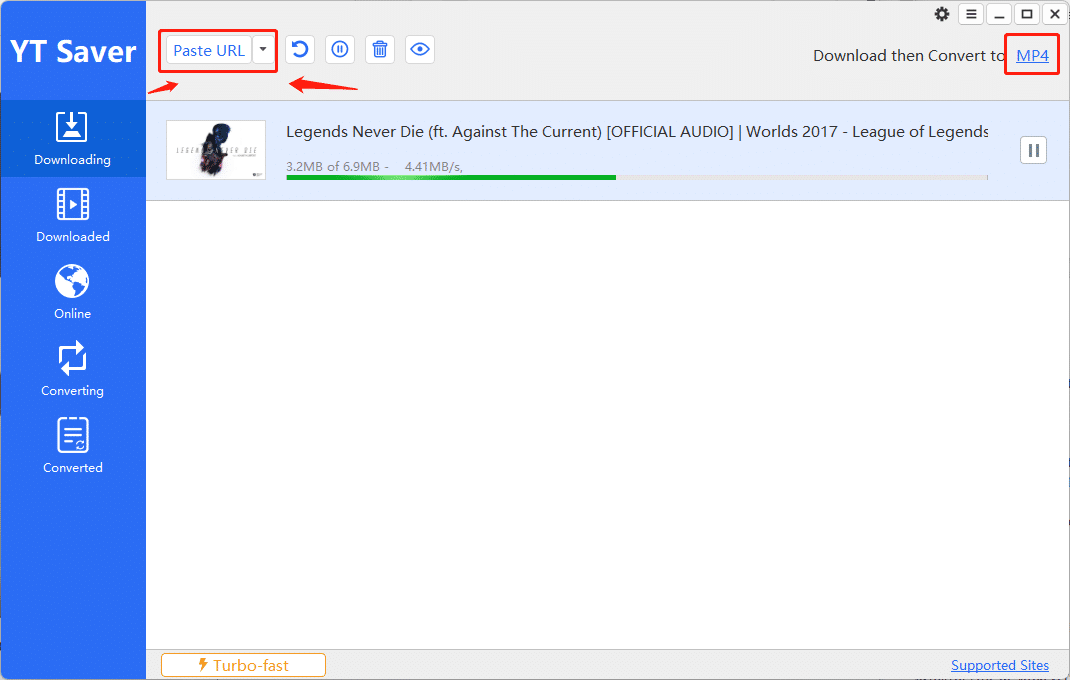The width and height of the screenshot is (1070, 680).
Task: Click the pause all downloads icon
Action: [340, 49]
